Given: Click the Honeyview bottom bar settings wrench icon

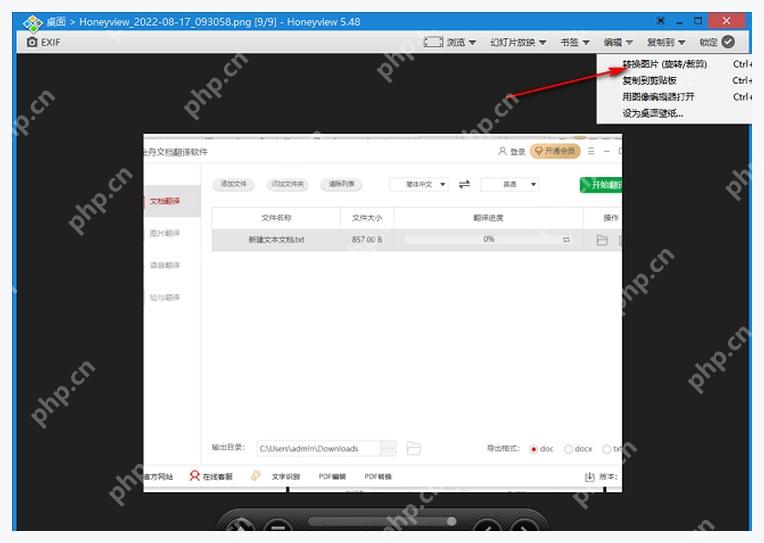Looking at the screenshot, I should [241, 525].
